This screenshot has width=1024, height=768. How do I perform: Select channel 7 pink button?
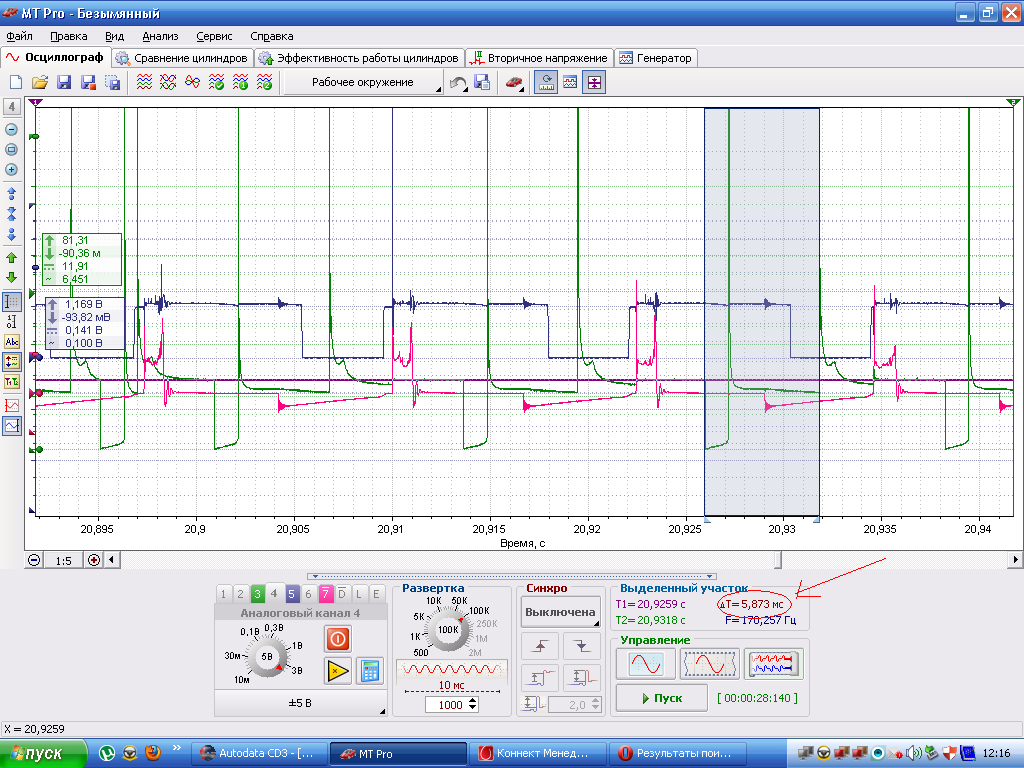(325, 594)
